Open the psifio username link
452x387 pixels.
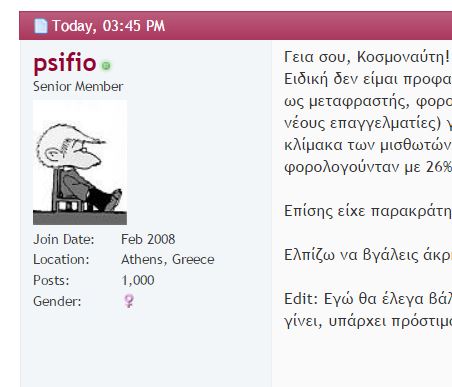coord(65,62)
